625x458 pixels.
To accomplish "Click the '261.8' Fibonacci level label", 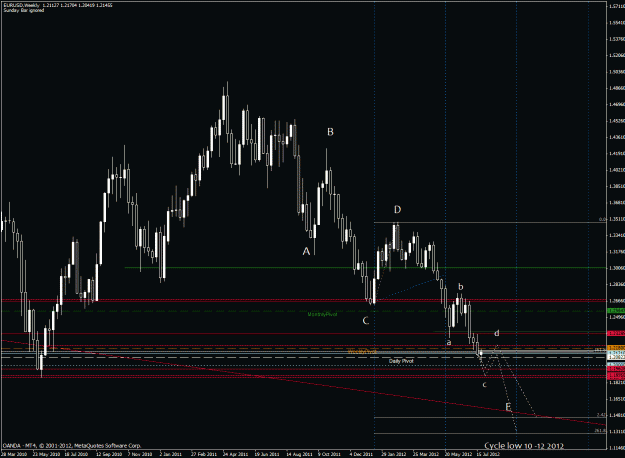I will click(599, 431).
